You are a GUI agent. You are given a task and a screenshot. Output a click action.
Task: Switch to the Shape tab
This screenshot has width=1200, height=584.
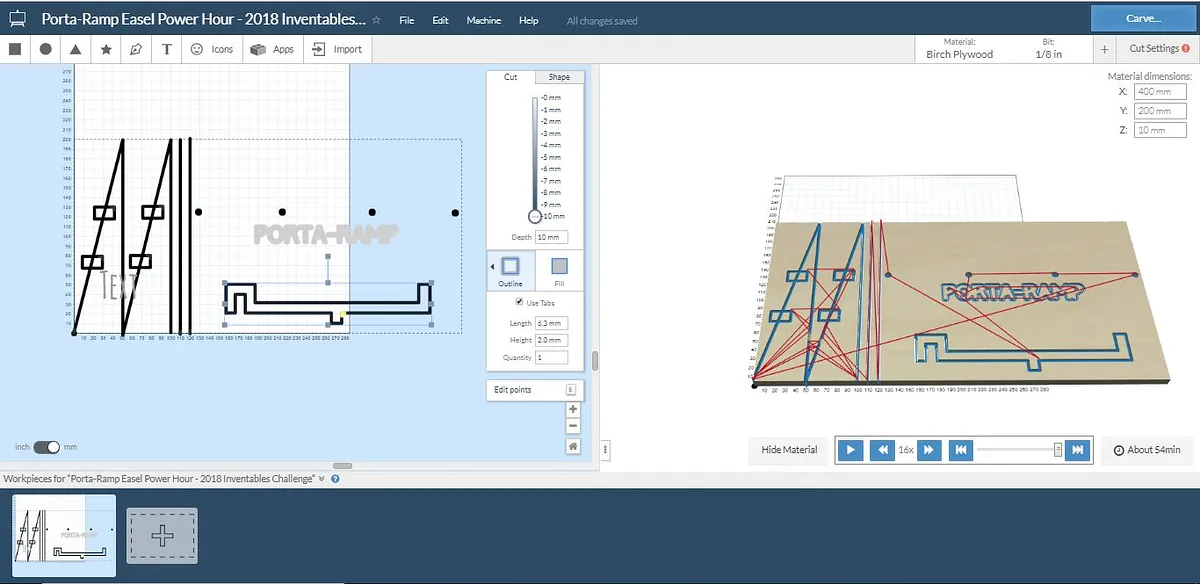click(x=559, y=77)
